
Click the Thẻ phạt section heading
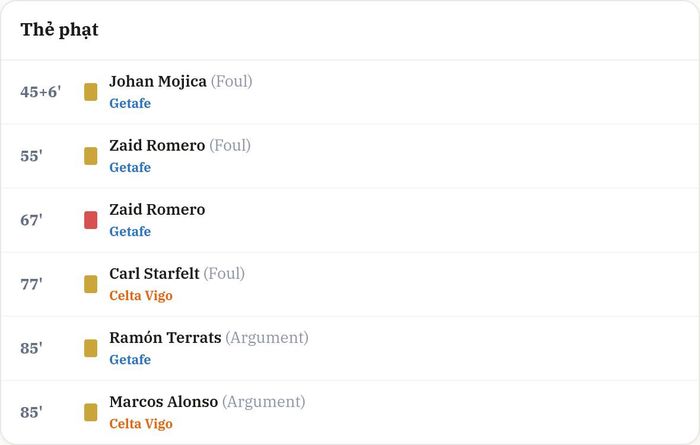click(59, 30)
